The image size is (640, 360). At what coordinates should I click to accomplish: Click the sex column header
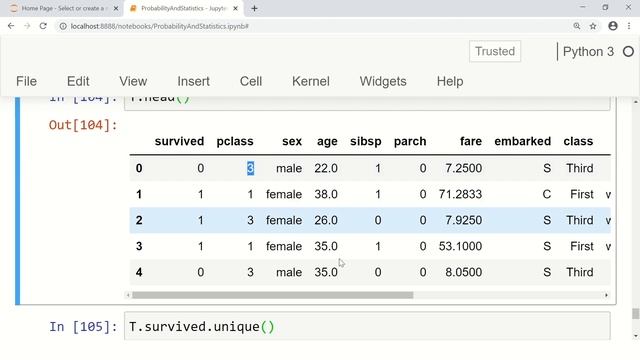tap(292, 141)
